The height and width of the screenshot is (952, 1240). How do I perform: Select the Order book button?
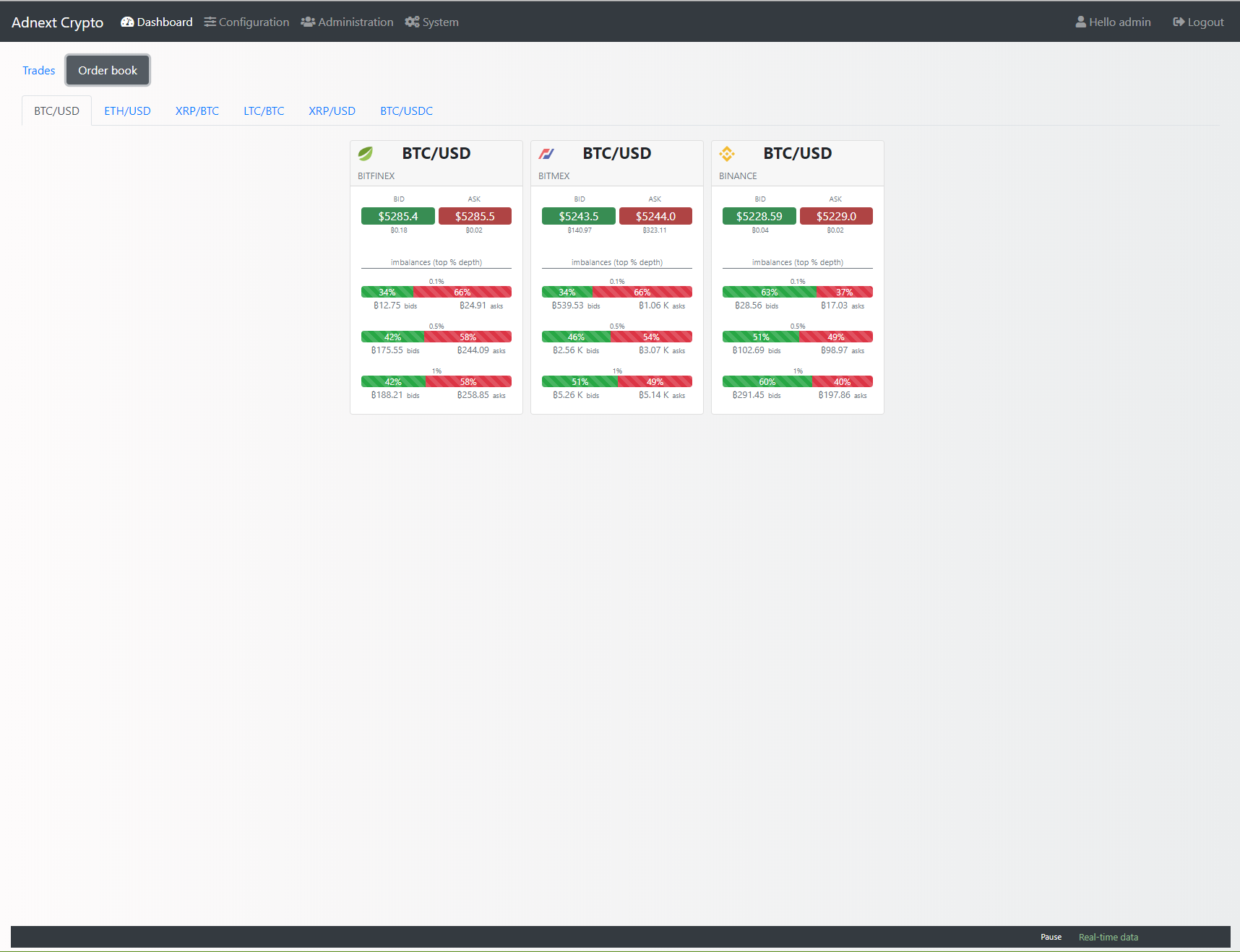[x=108, y=71]
